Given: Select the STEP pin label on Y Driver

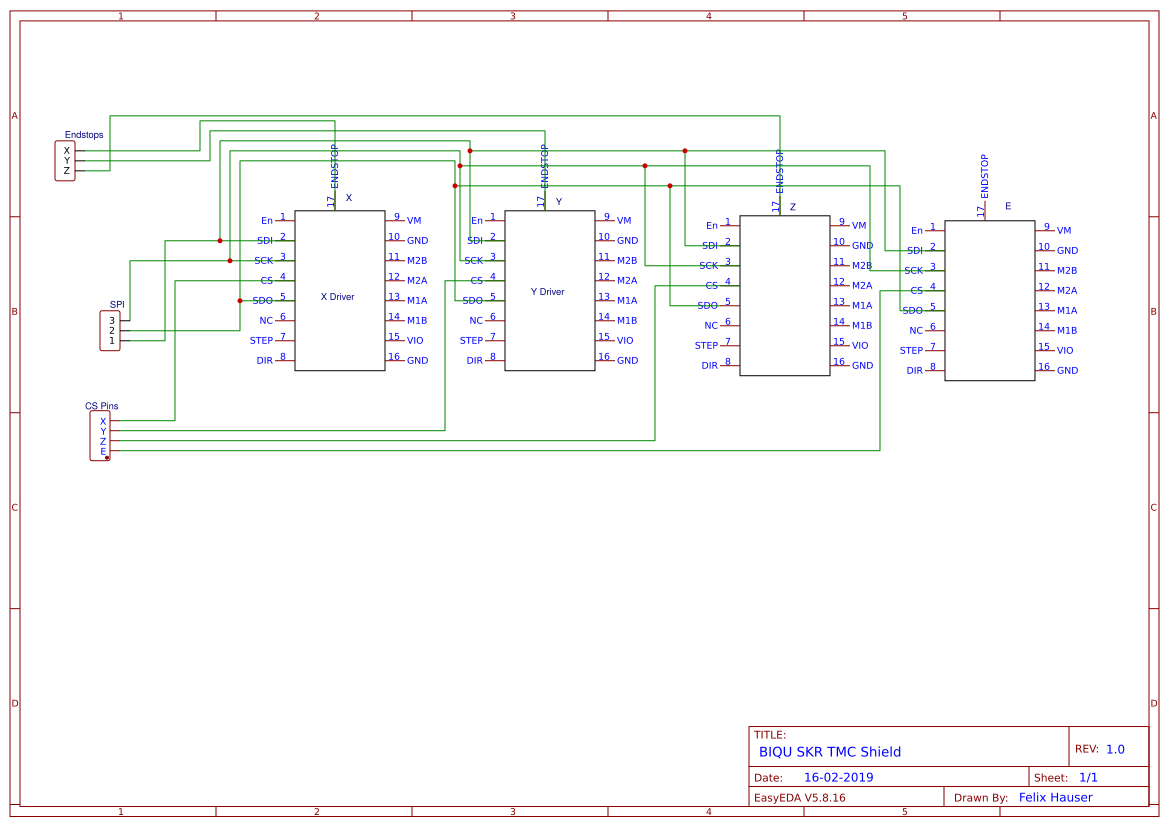Looking at the screenshot, I should pyautogui.click(x=474, y=340).
